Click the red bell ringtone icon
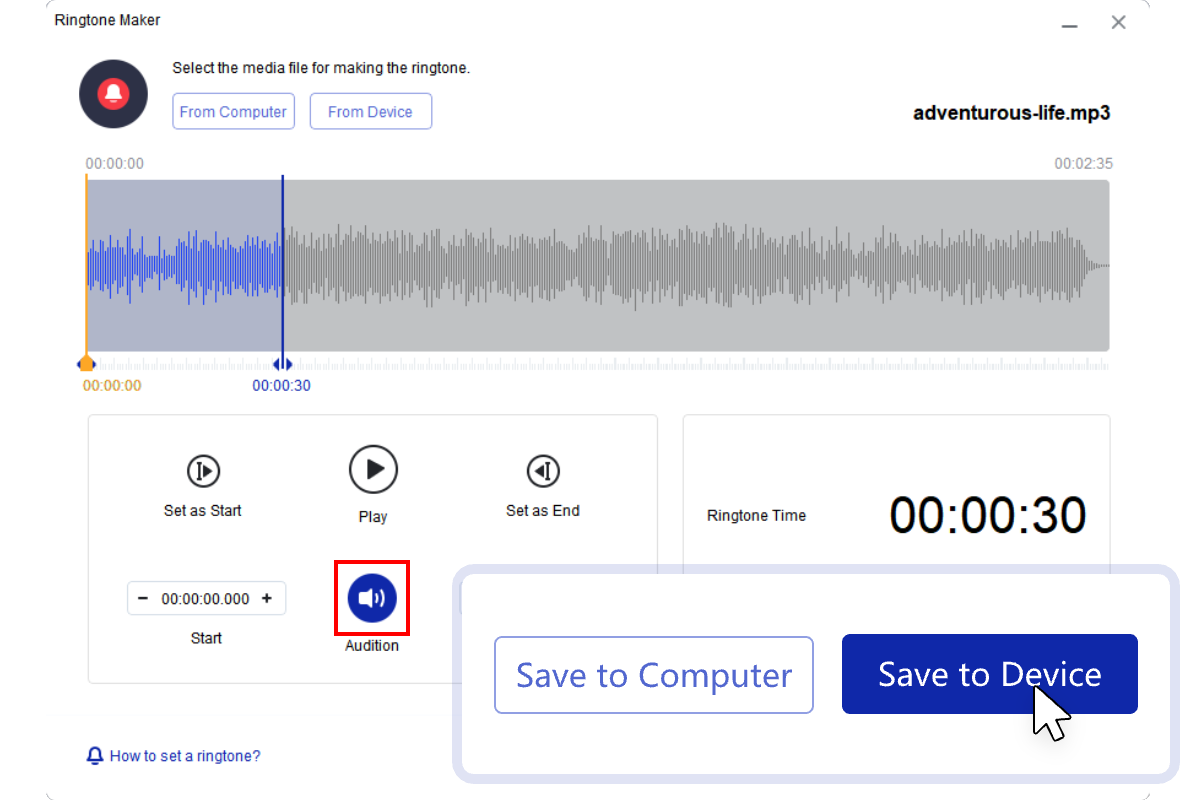Screen dimensions: 1196x800 [x=113, y=94]
